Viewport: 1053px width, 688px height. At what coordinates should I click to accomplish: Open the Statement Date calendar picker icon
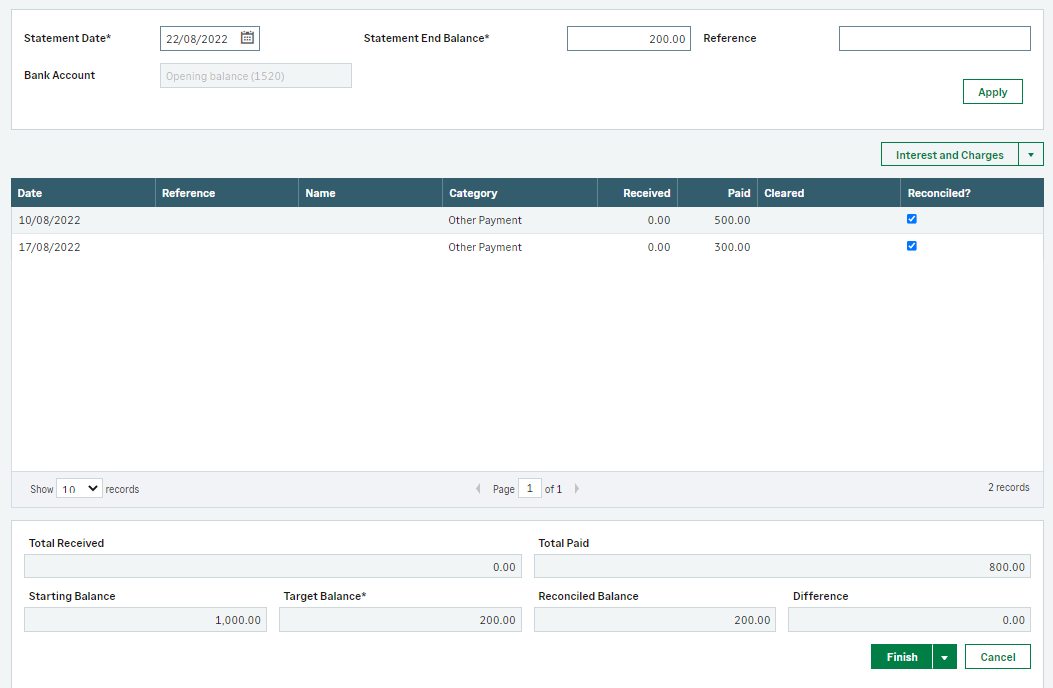247,39
